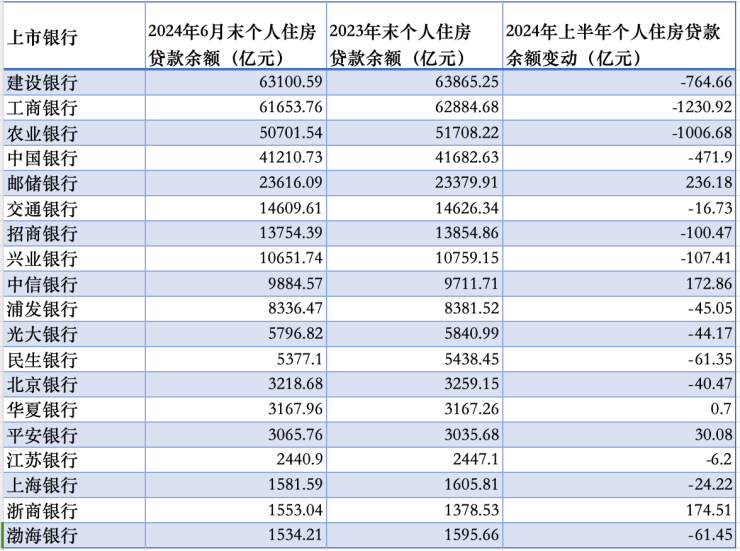Screen dimensions: 740x551
Task: Select the change value -45.05
Action: (711, 308)
